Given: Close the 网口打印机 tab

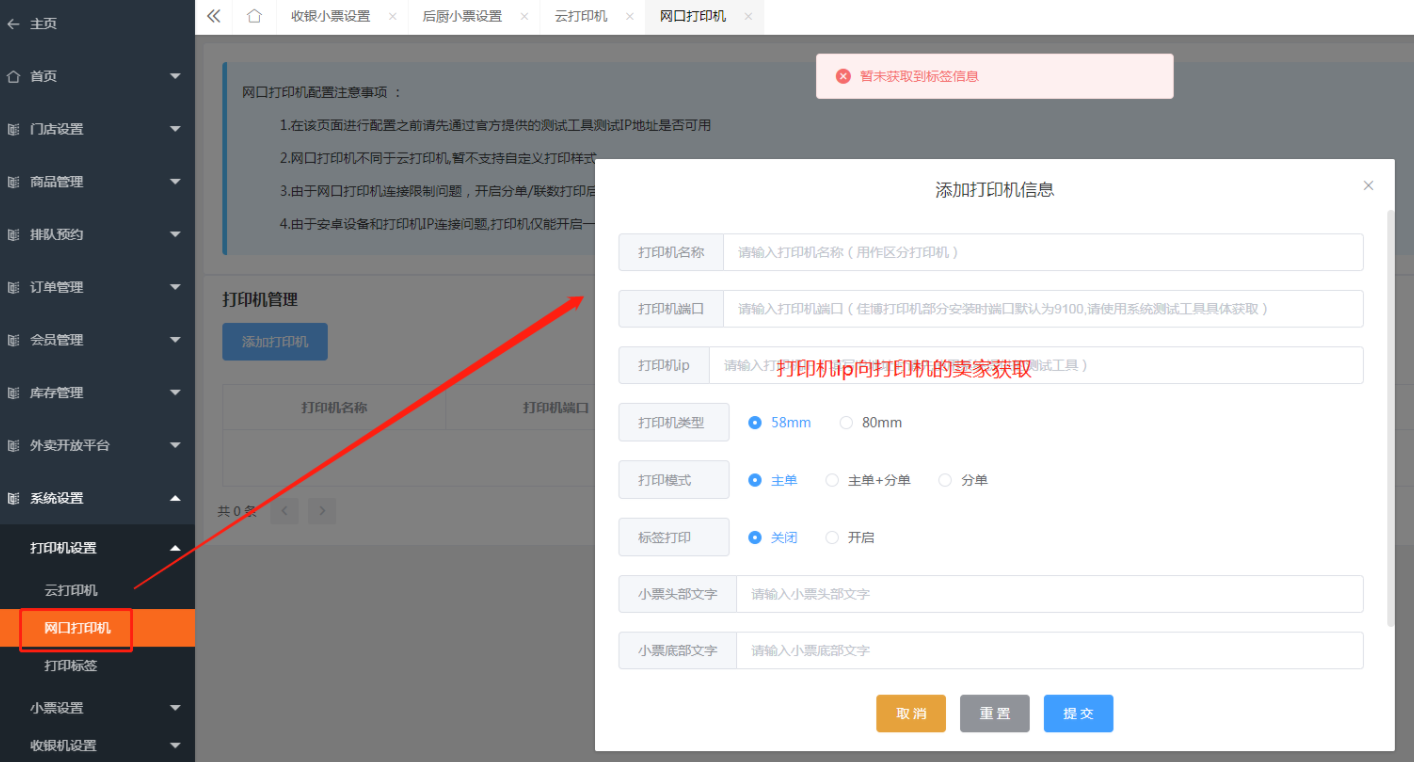Looking at the screenshot, I should [748, 17].
